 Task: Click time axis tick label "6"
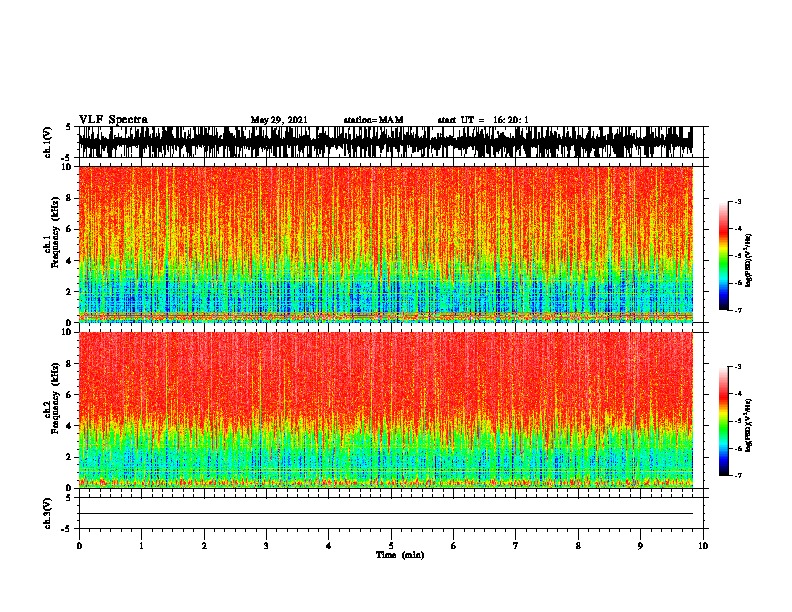pyautogui.click(x=453, y=546)
